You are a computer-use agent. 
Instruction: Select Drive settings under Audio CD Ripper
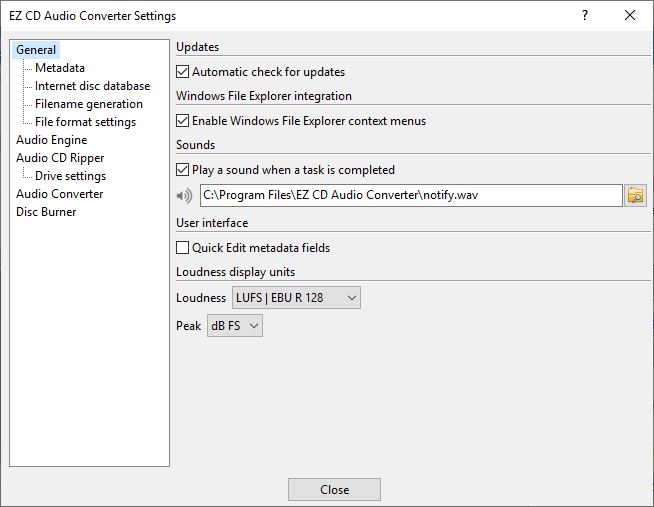point(70,176)
